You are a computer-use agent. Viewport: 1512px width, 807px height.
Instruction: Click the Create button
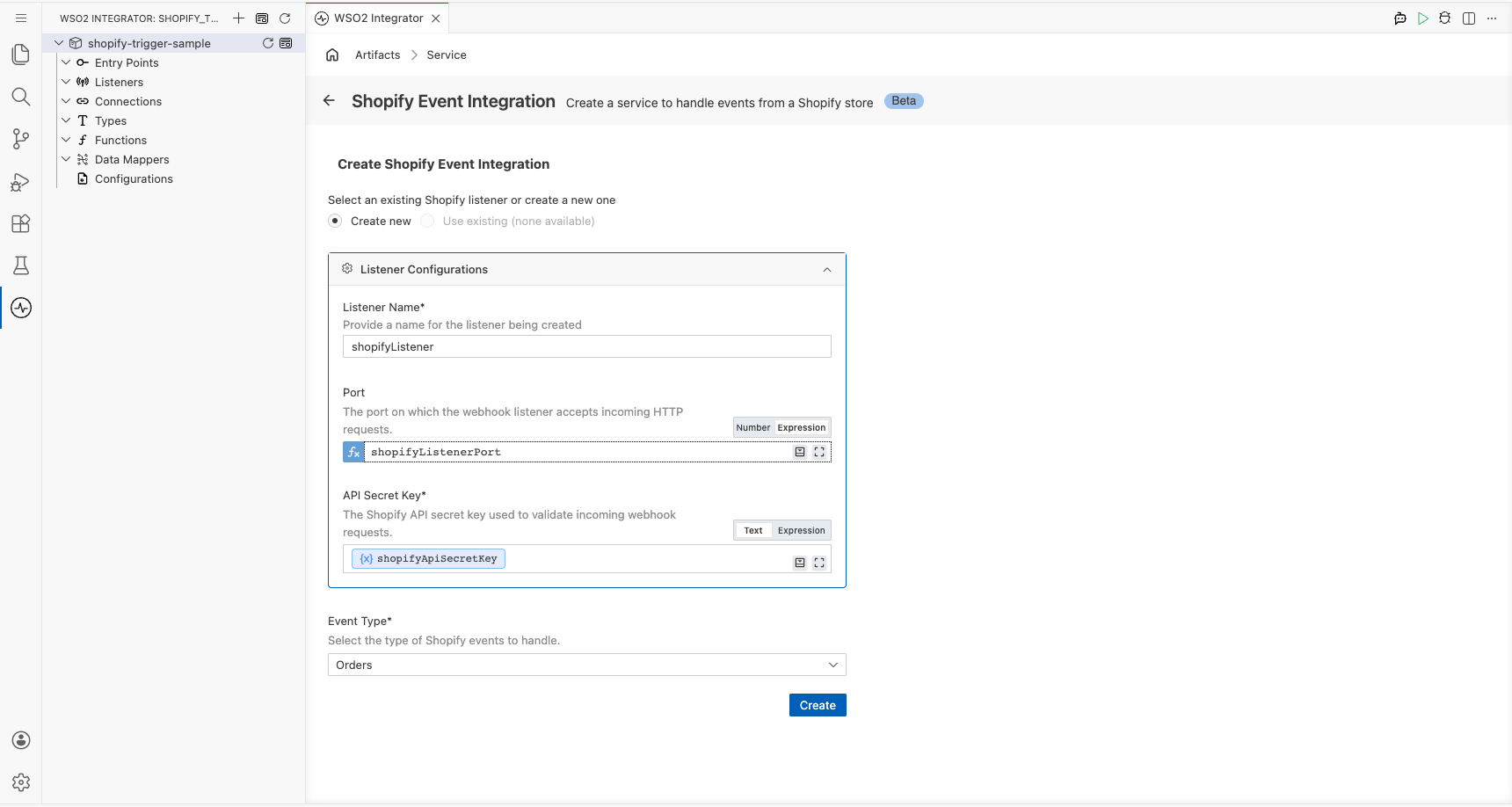(x=818, y=705)
